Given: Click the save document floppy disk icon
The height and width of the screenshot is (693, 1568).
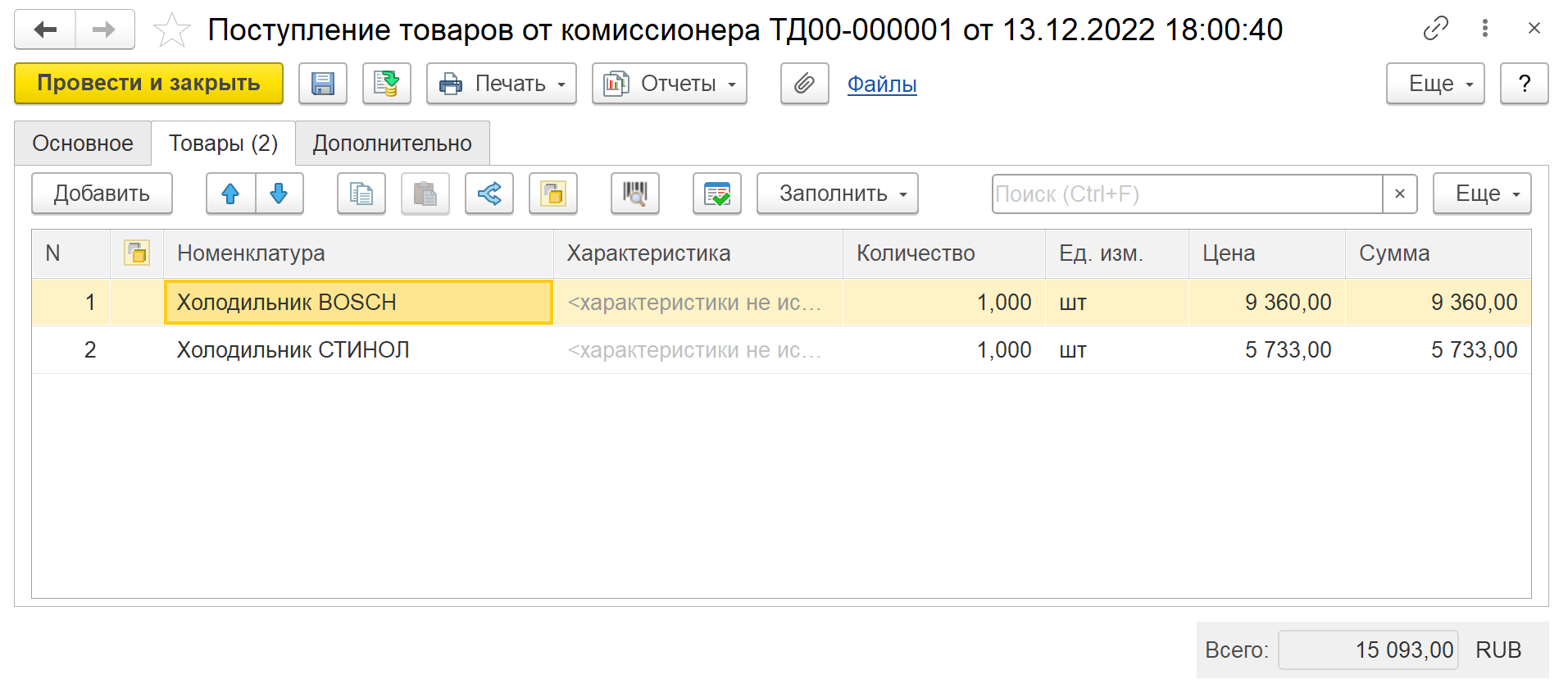Looking at the screenshot, I should click(322, 84).
